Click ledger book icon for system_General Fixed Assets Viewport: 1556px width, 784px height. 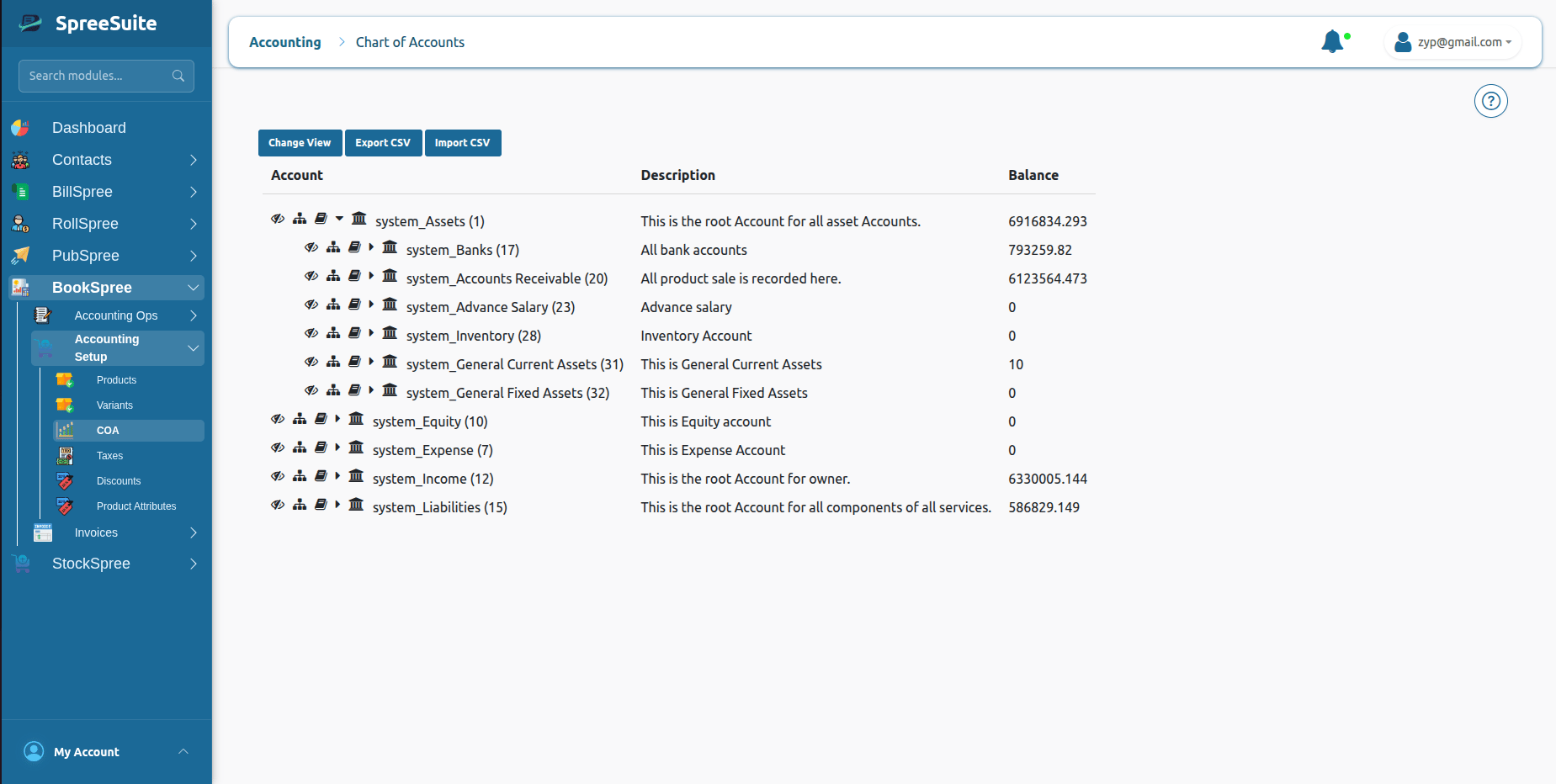pyautogui.click(x=354, y=390)
